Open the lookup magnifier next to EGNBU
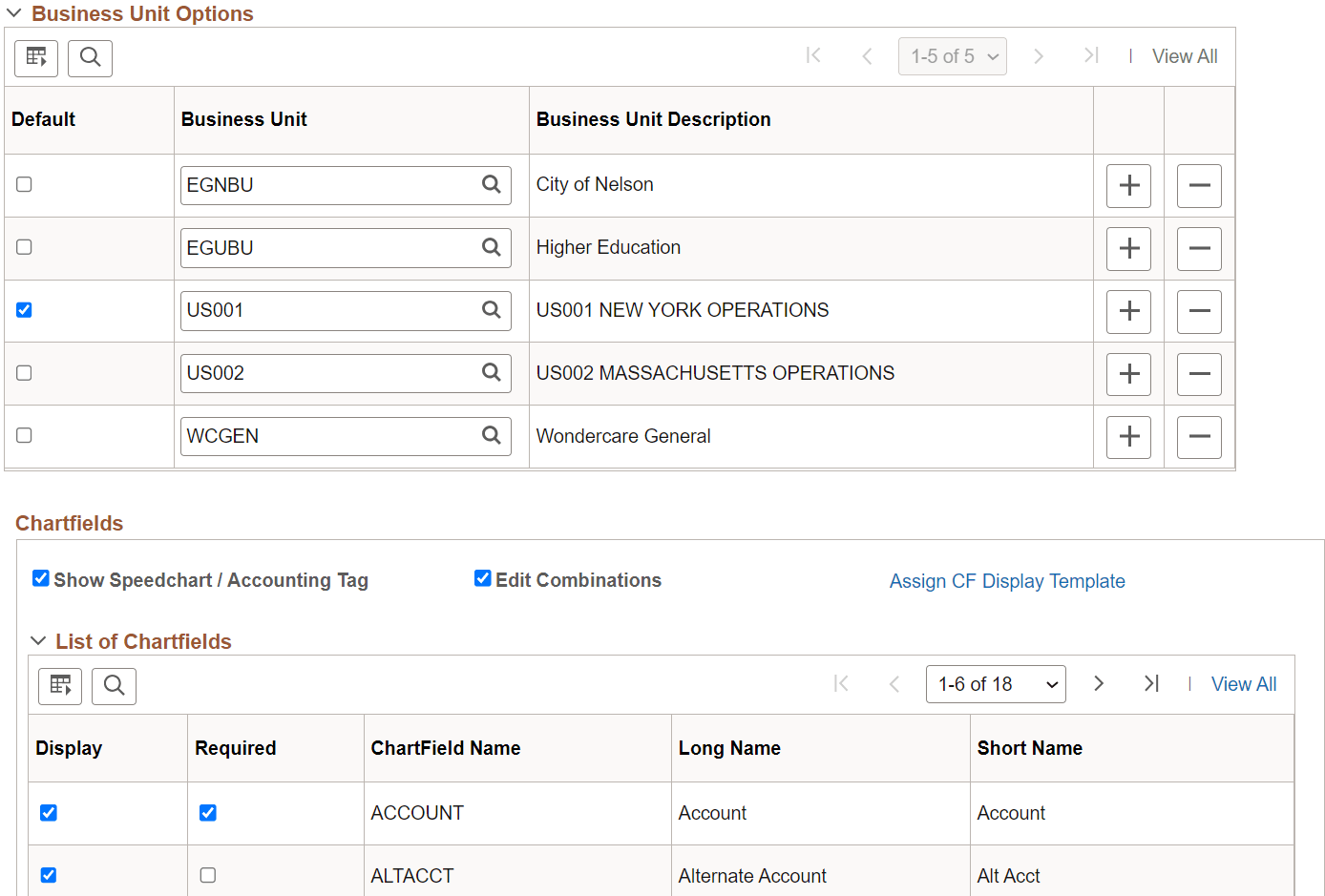Screen dimensions: 1325x896 (x=492, y=184)
